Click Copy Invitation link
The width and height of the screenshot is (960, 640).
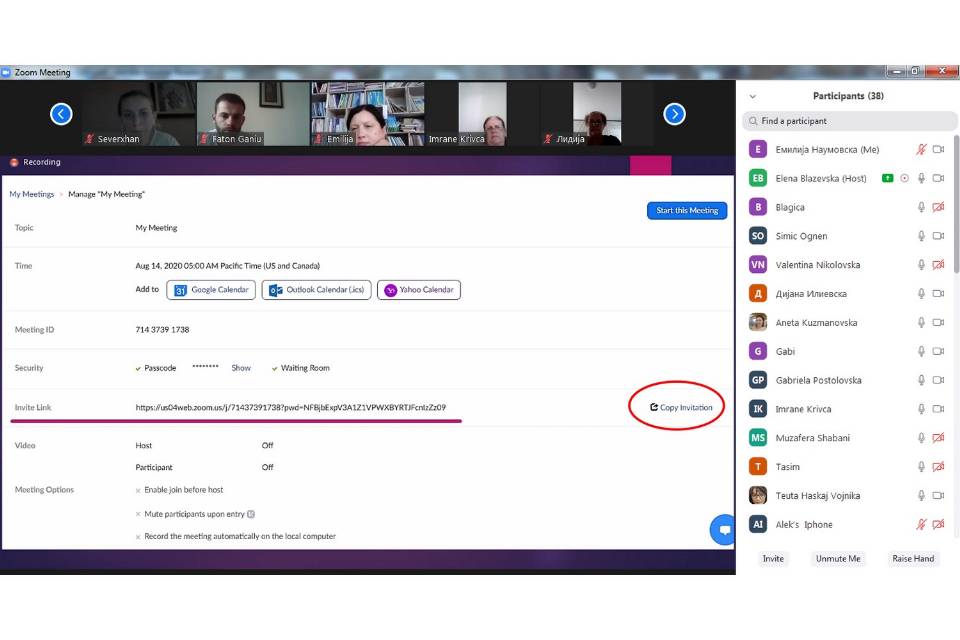coord(681,407)
